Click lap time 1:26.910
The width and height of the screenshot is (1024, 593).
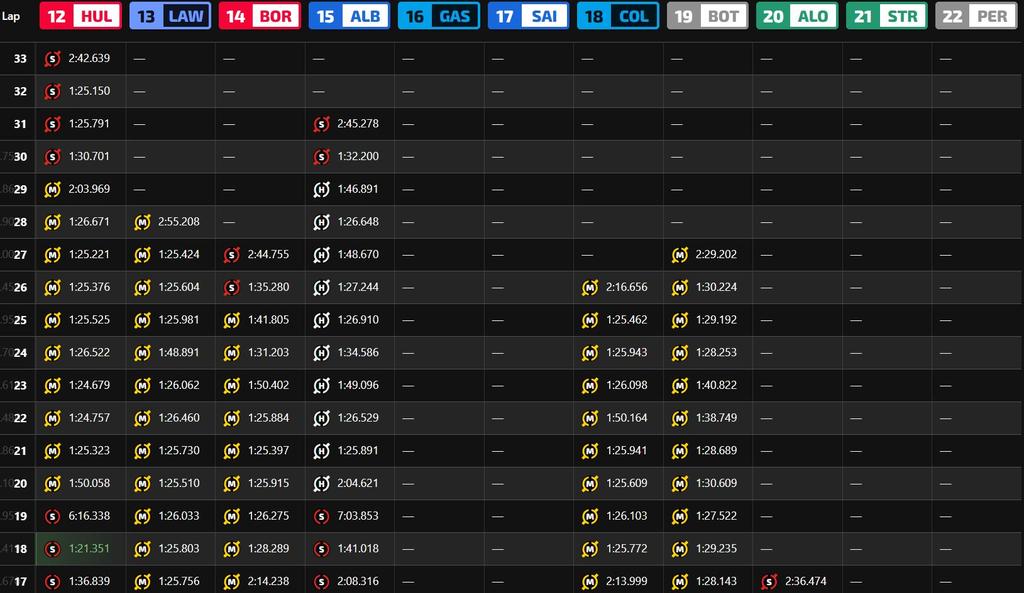click(x=358, y=320)
